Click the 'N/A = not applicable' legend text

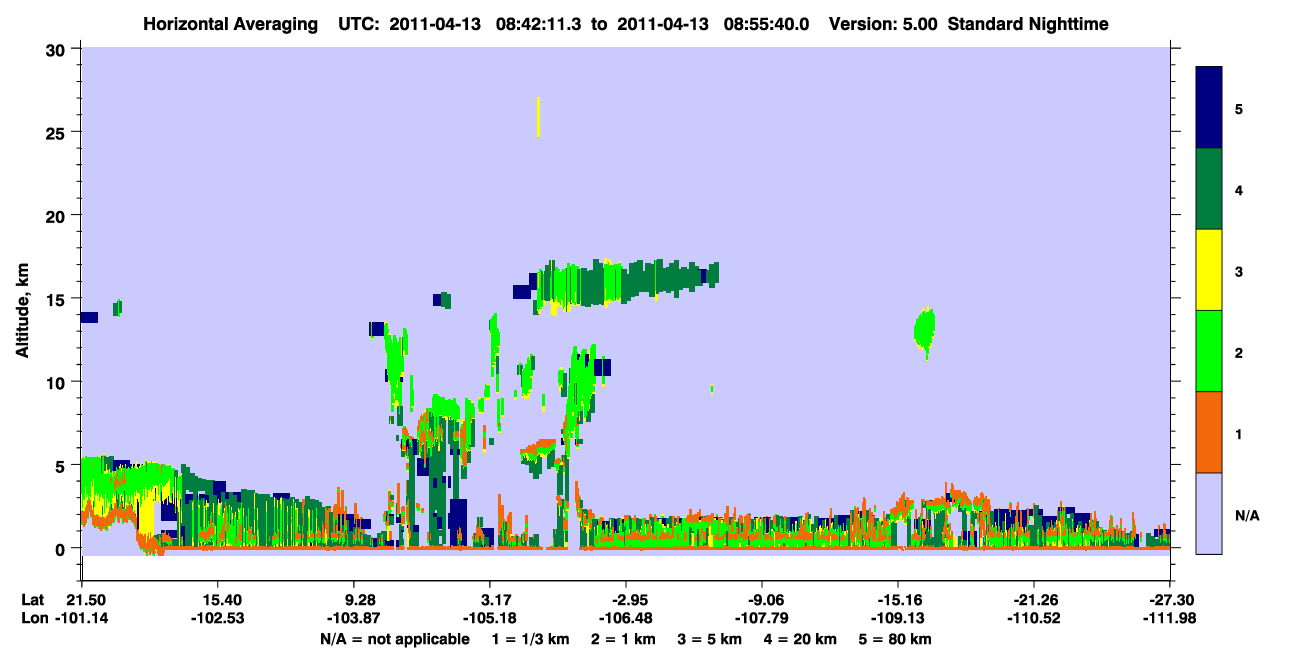(395, 639)
